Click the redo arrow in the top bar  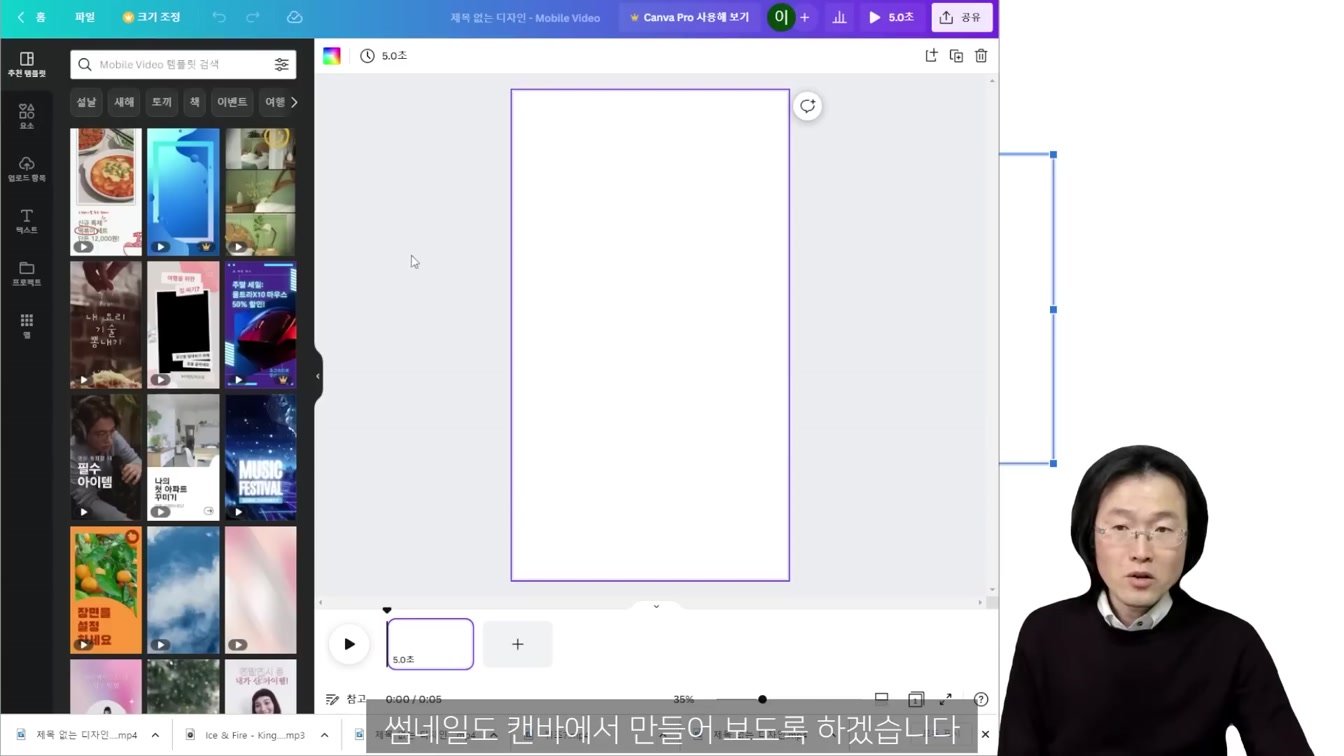point(253,17)
